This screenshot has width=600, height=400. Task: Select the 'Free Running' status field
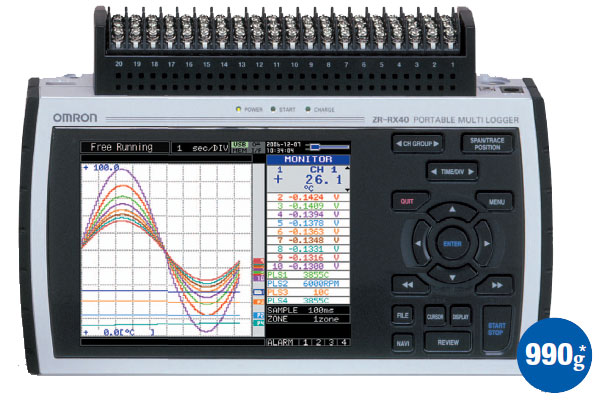[x=124, y=147]
